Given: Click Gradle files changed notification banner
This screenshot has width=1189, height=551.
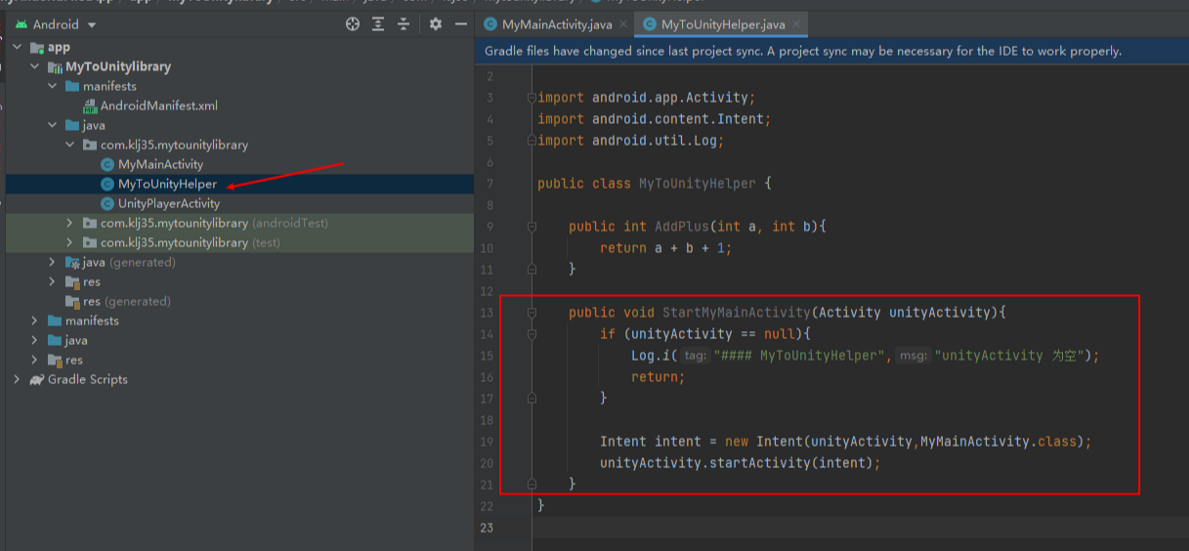Looking at the screenshot, I should click(832, 52).
